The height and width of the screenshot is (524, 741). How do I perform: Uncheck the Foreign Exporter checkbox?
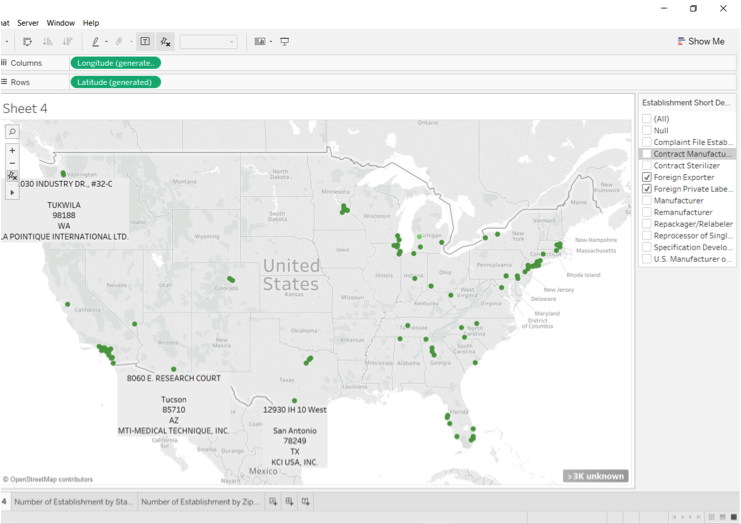pos(647,177)
